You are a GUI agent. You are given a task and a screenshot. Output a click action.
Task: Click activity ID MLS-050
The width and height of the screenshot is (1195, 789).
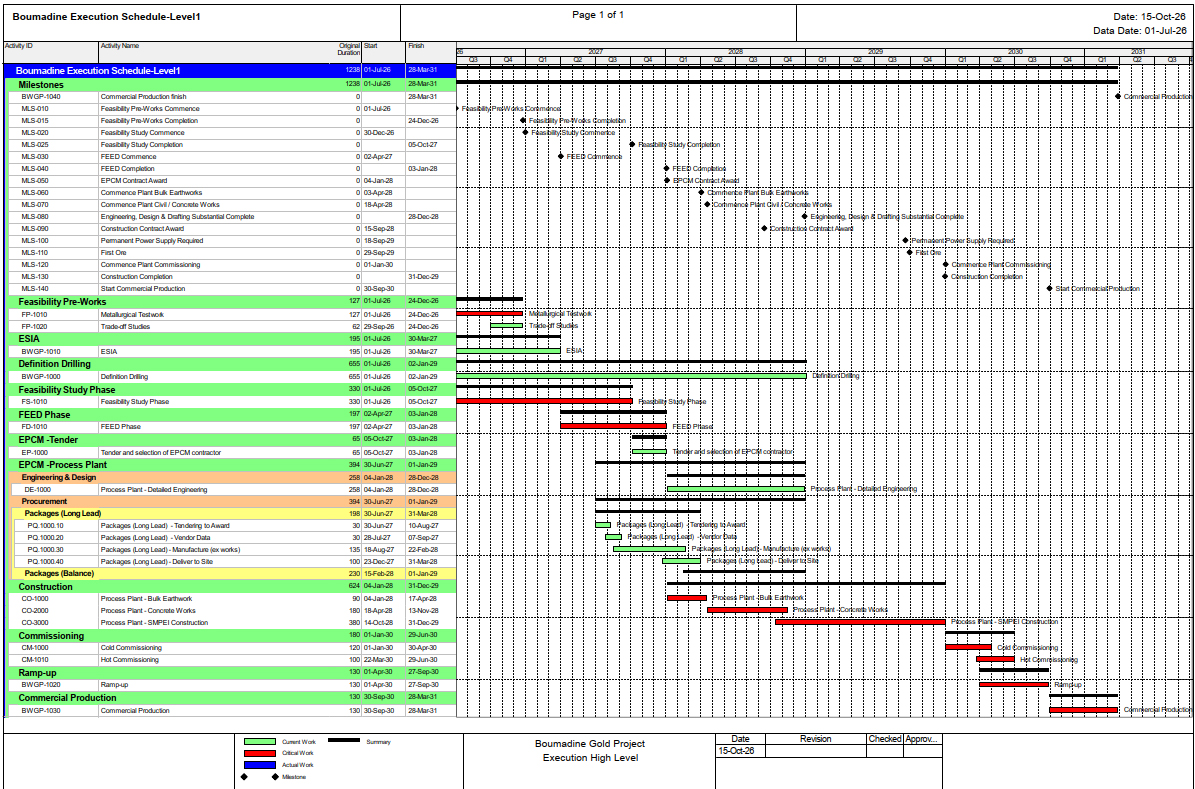click(35, 181)
